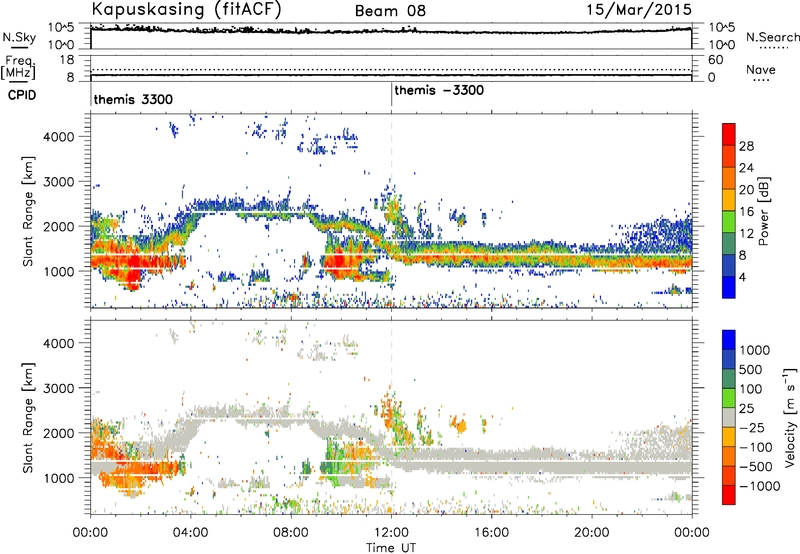Click the "Slant Range [km]" label of the Power panel
This screenshot has width=800, height=554.
click(x=28, y=211)
